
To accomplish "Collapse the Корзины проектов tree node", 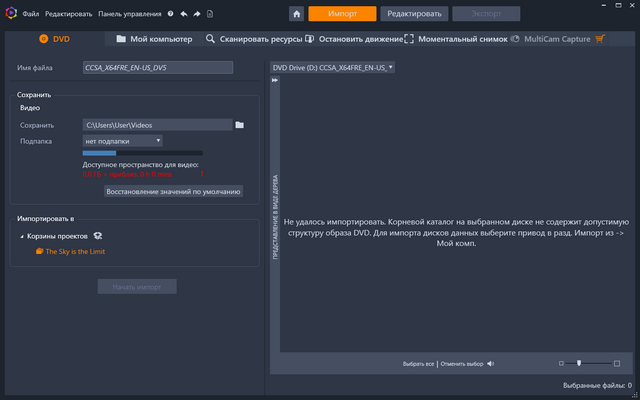I will point(22,236).
